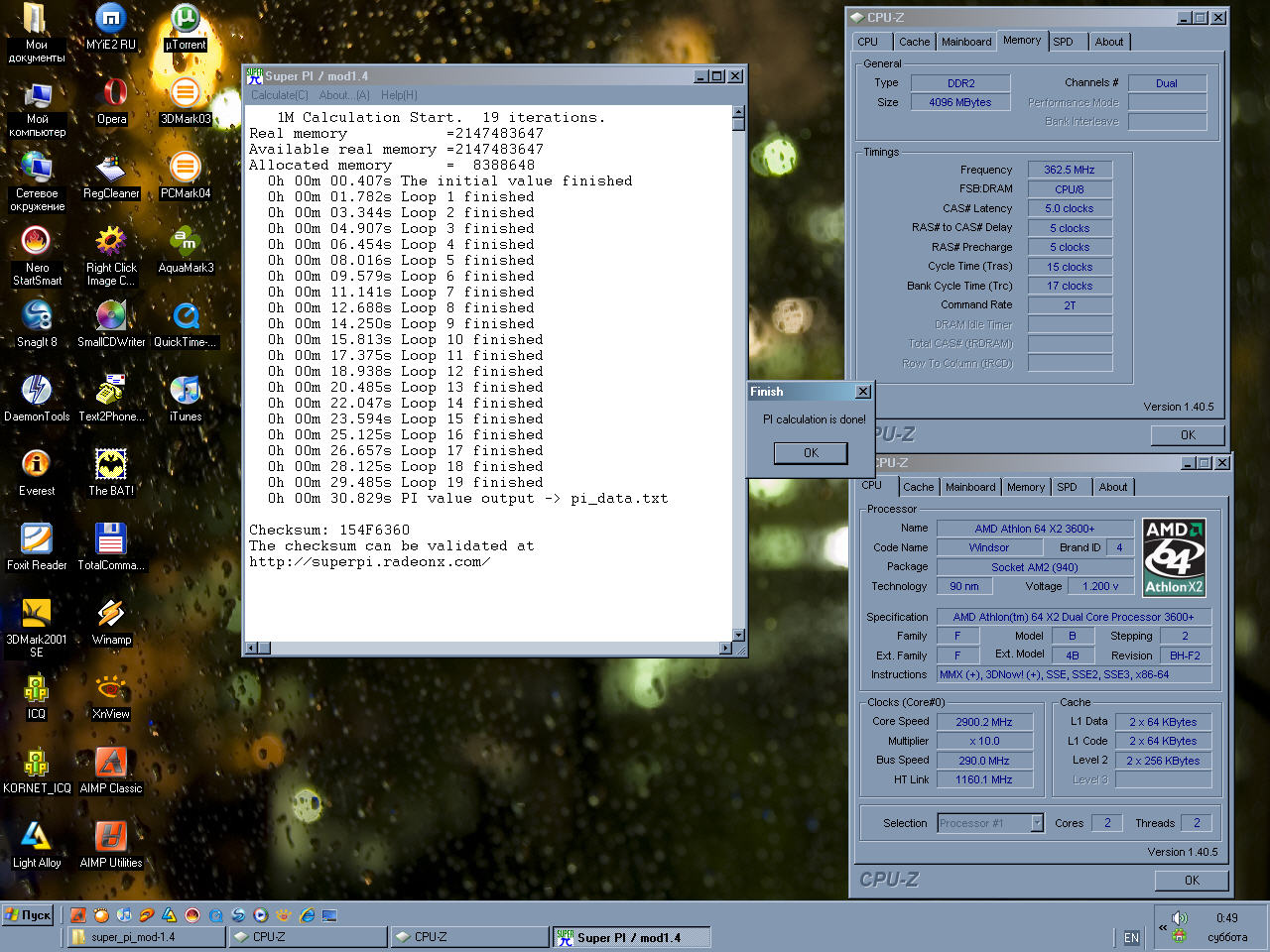Click the HT Link 1160.1 MHz value
Viewport: 1270px width, 952px height.
point(984,779)
